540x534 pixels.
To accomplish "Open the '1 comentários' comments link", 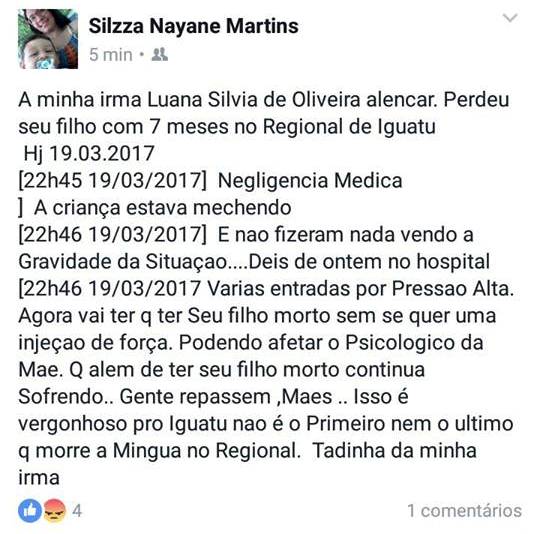I will pyautogui.click(x=465, y=510).
